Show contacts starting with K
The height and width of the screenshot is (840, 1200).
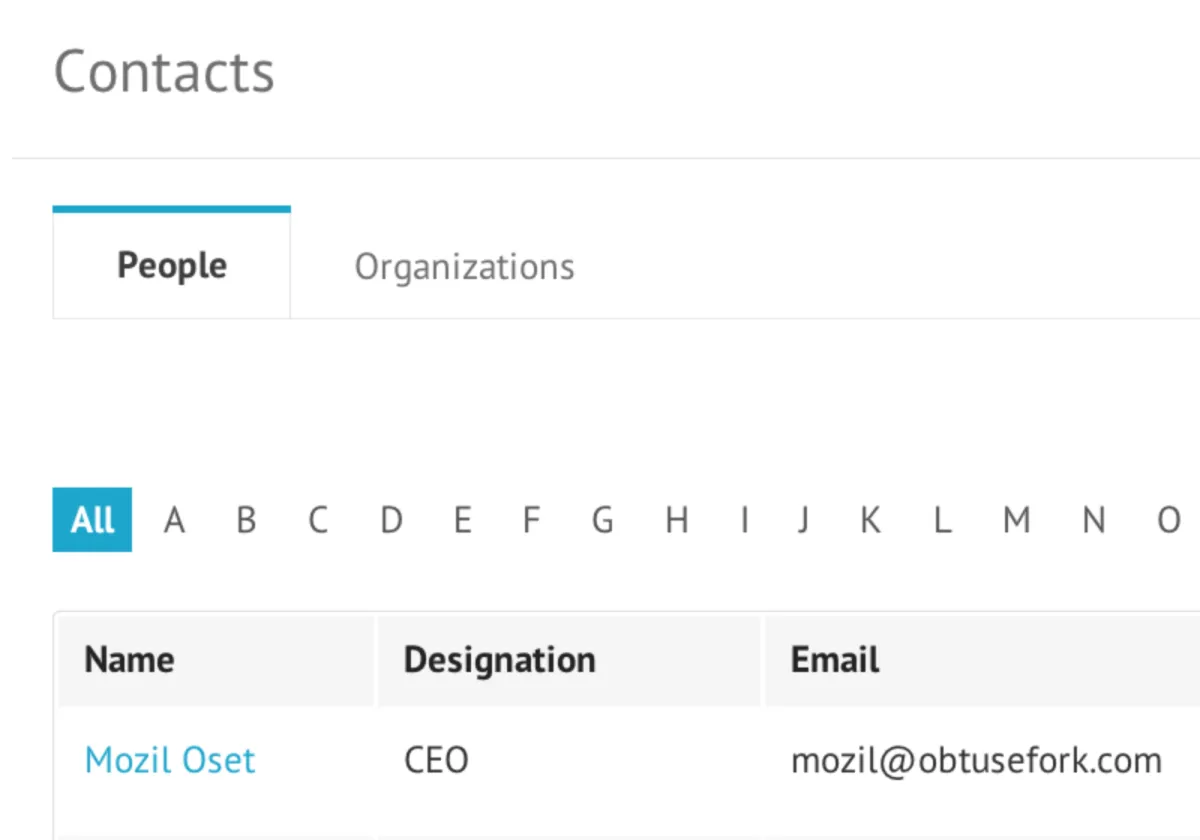pos(870,520)
